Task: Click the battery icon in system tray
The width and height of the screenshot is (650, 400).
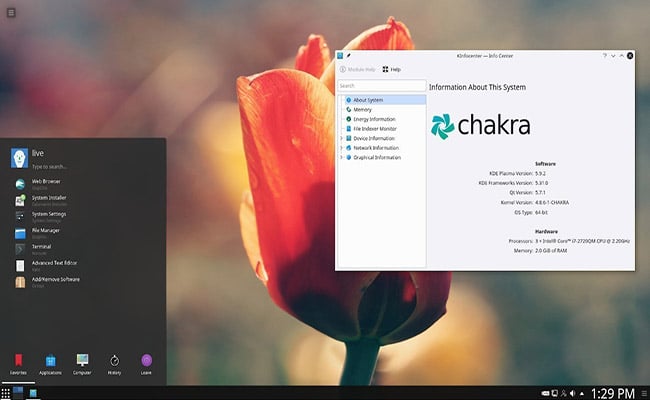Action: [545, 393]
